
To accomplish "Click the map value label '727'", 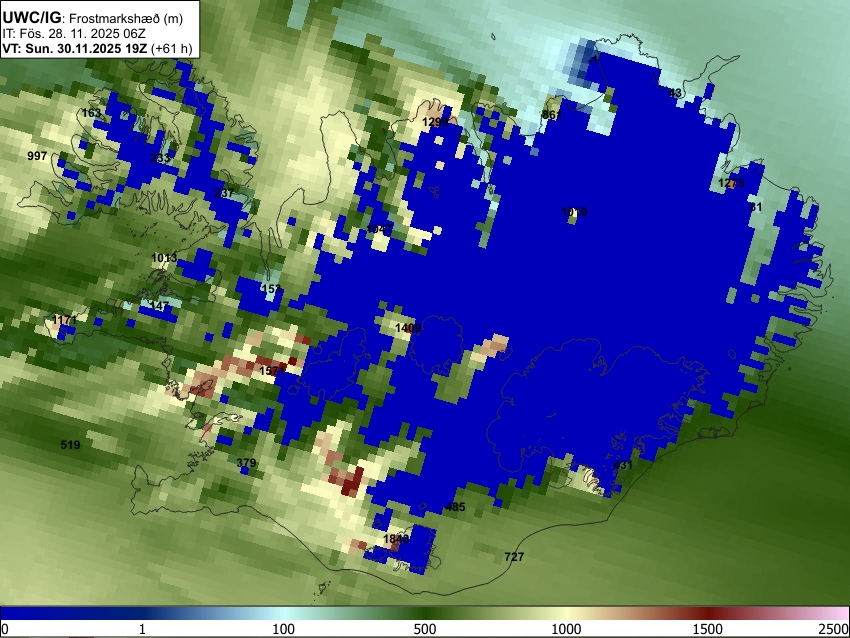I will click(x=514, y=557).
